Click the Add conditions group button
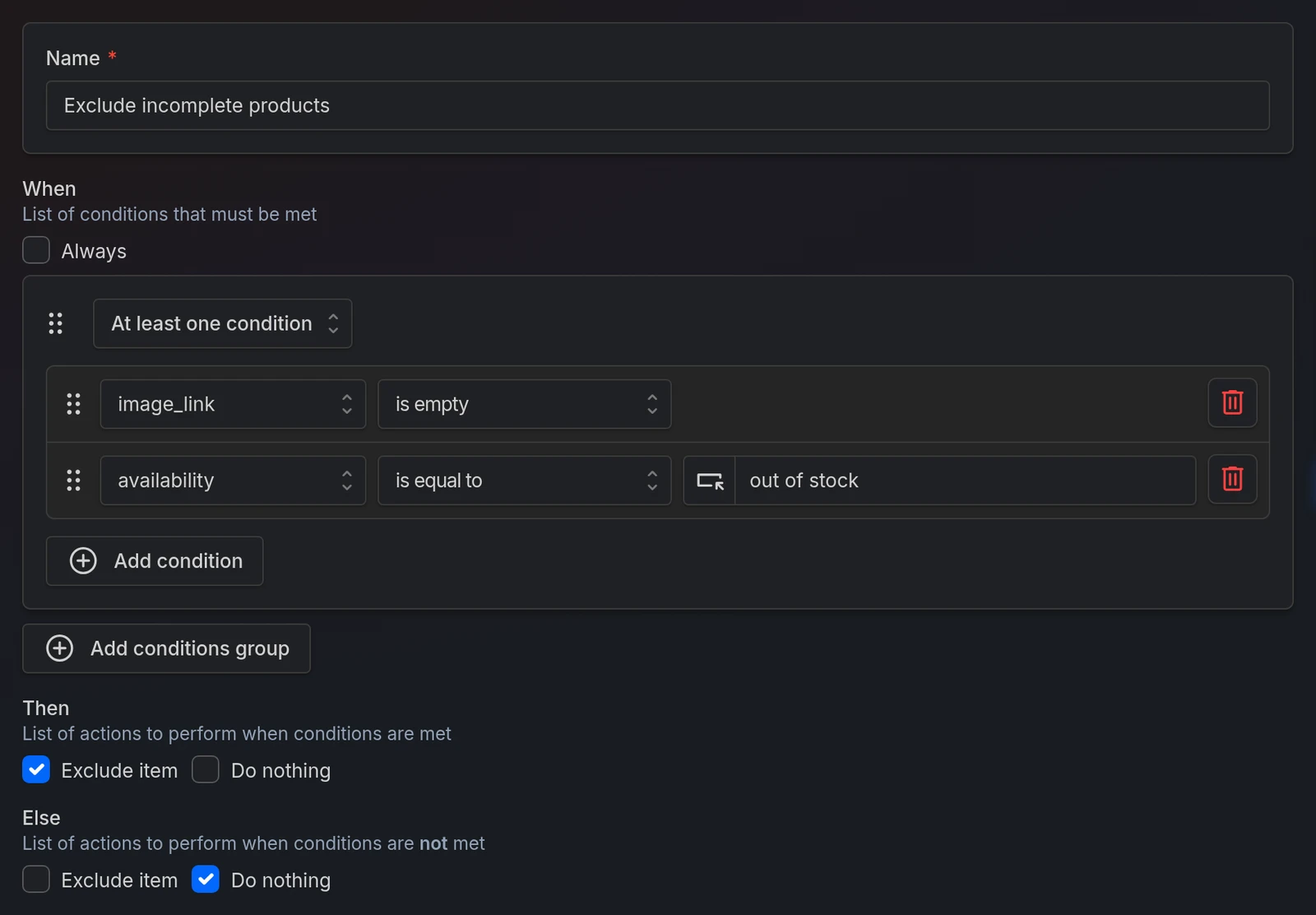The width and height of the screenshot is (1316, 915). click(x=166, y=648)
